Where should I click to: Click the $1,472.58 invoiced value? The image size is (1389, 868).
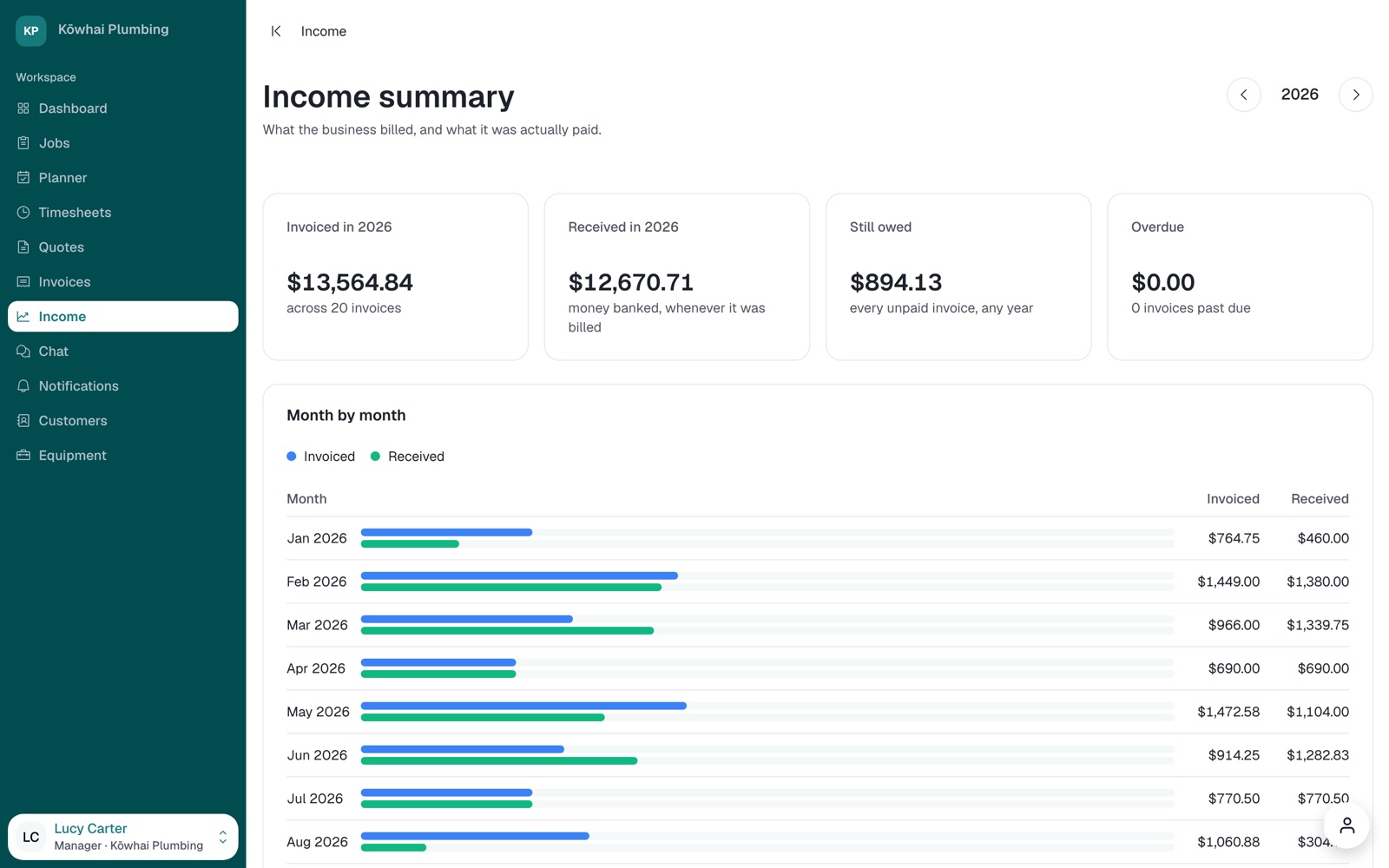[x=1228, y=712]
